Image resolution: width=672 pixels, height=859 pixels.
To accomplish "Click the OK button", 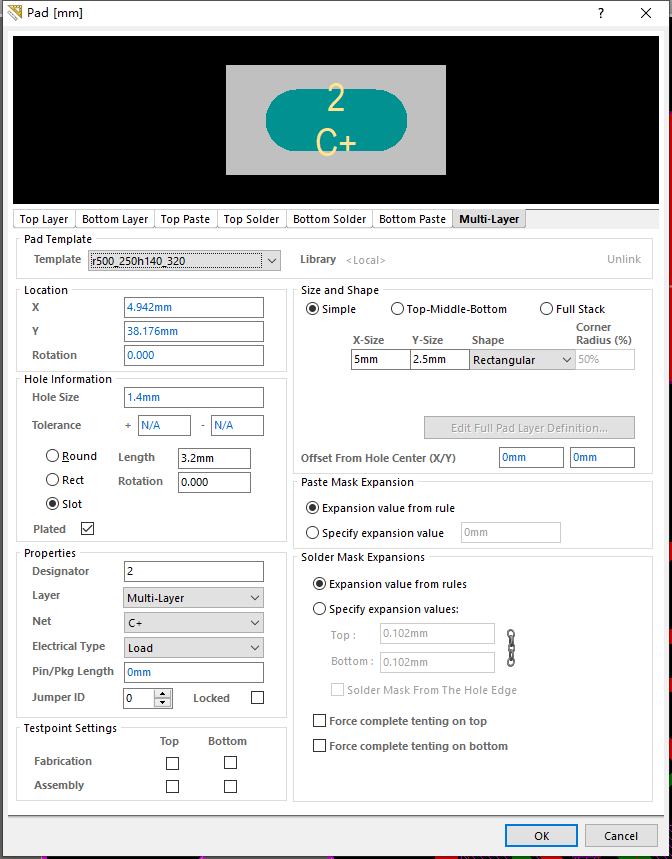I will [x=541, y=835].
